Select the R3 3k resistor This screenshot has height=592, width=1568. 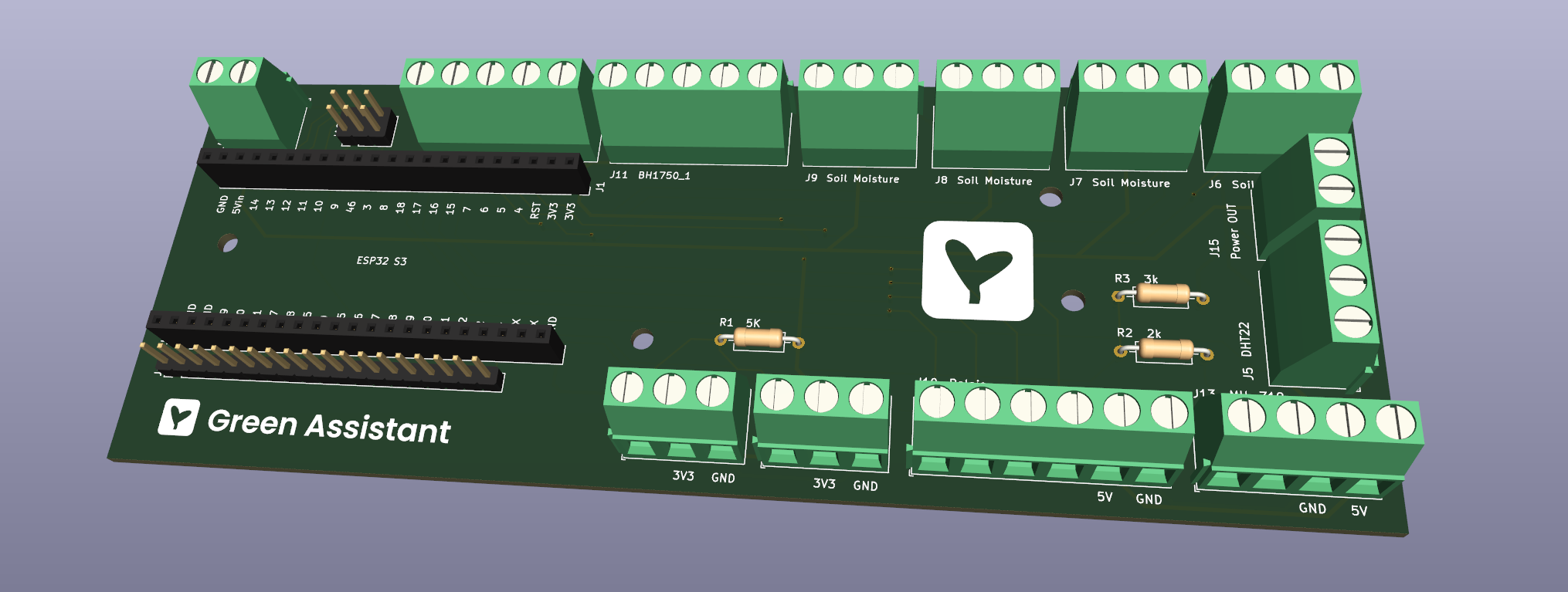[x=1163, y=294]
